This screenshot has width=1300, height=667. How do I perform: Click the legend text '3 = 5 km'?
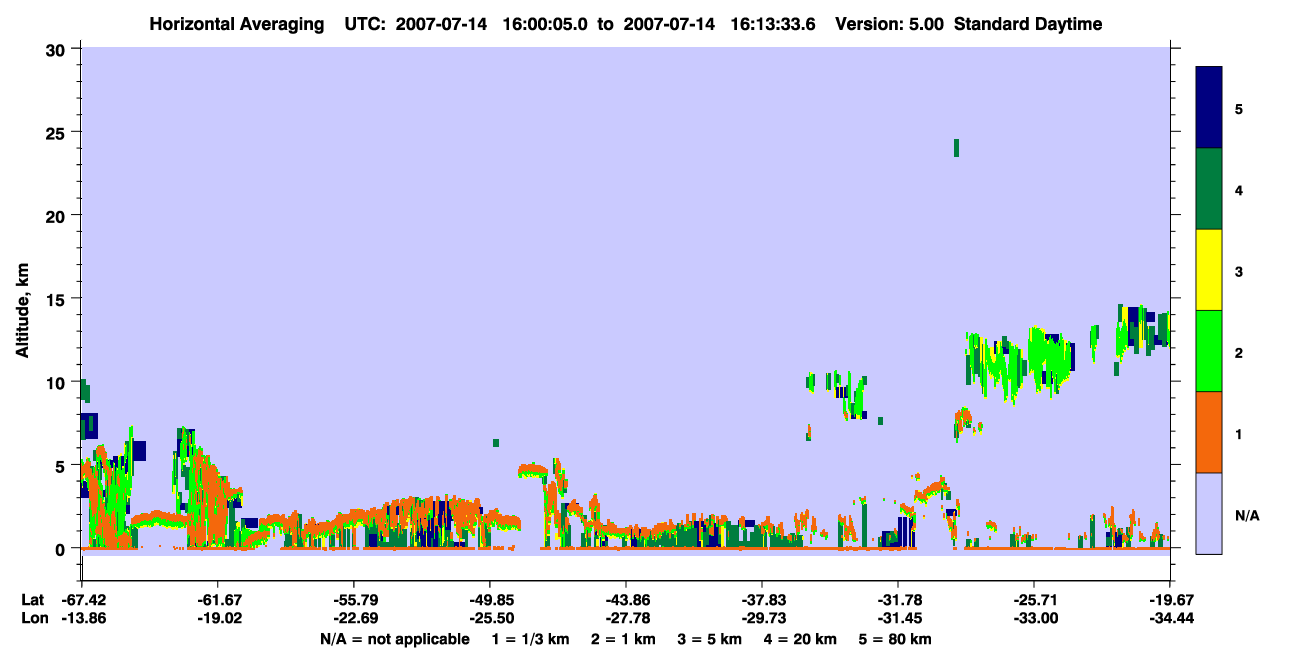[712, 639]
